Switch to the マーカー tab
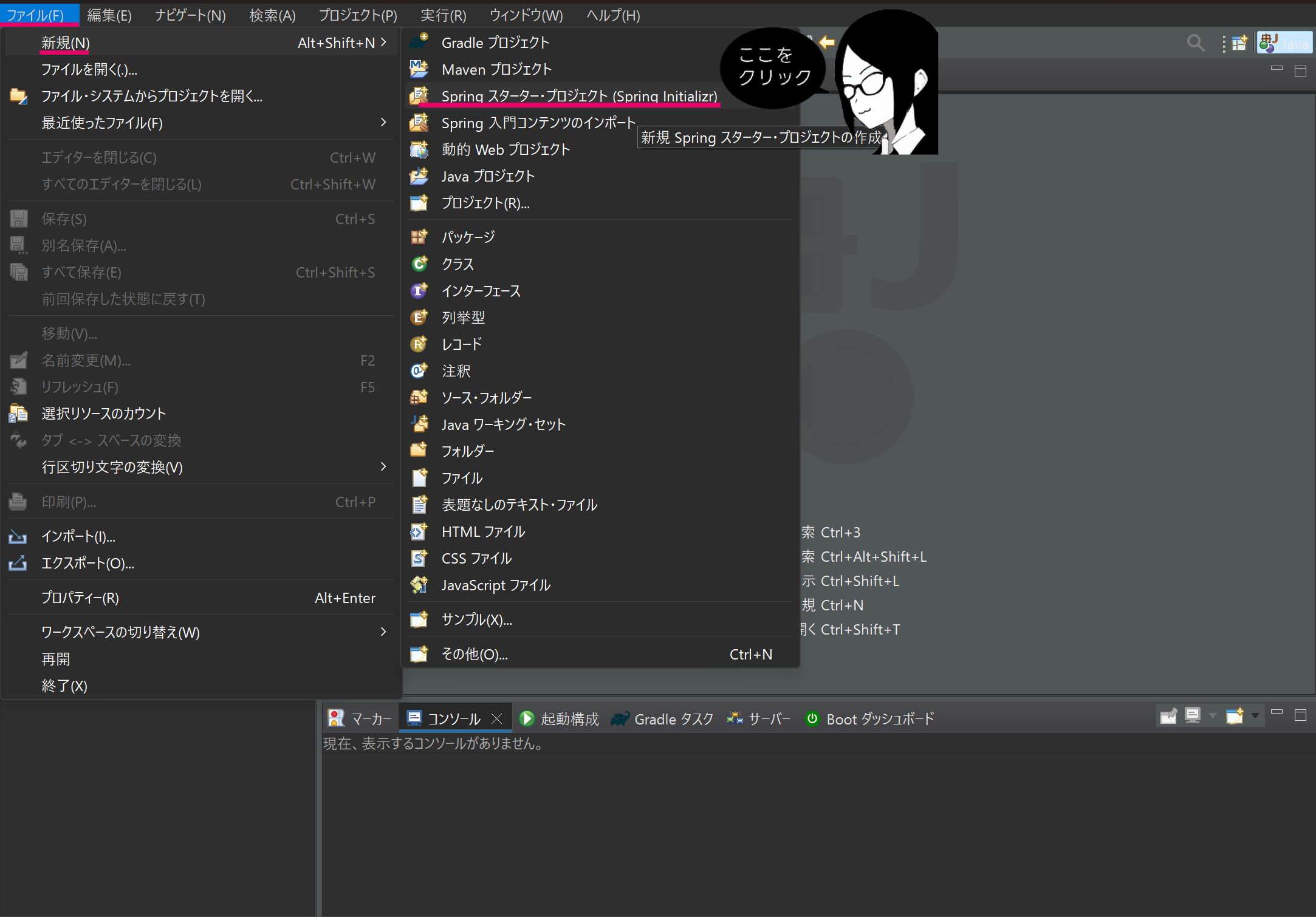1316x917 pixels. [360, 719]
